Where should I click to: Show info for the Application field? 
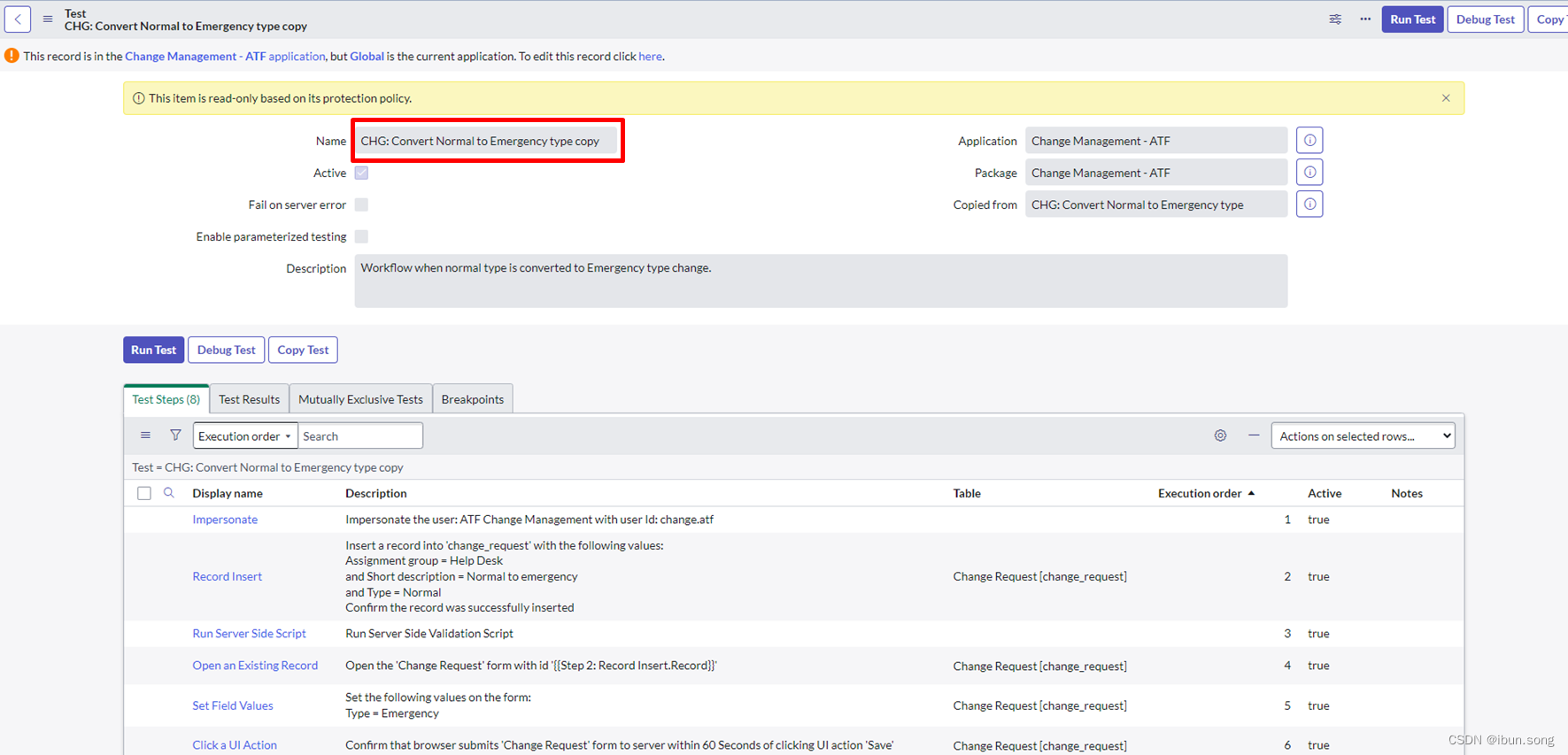coord(1309,141)
